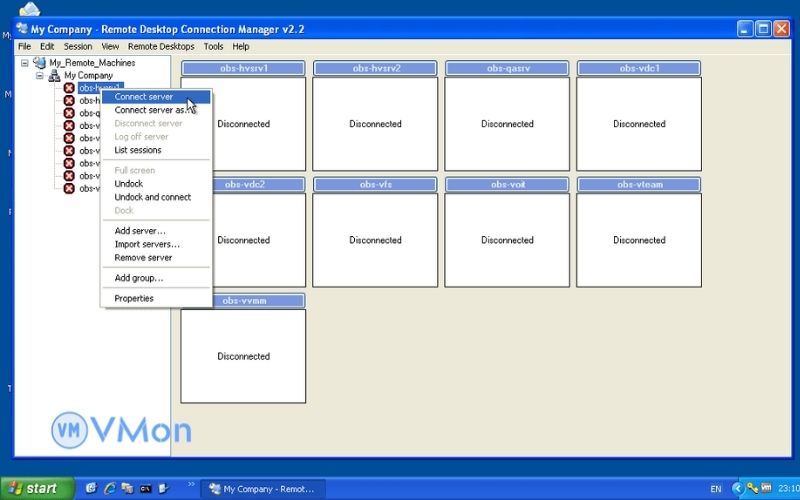Collapse the My_Remote_Machines tree node

[x=24, y=63]
